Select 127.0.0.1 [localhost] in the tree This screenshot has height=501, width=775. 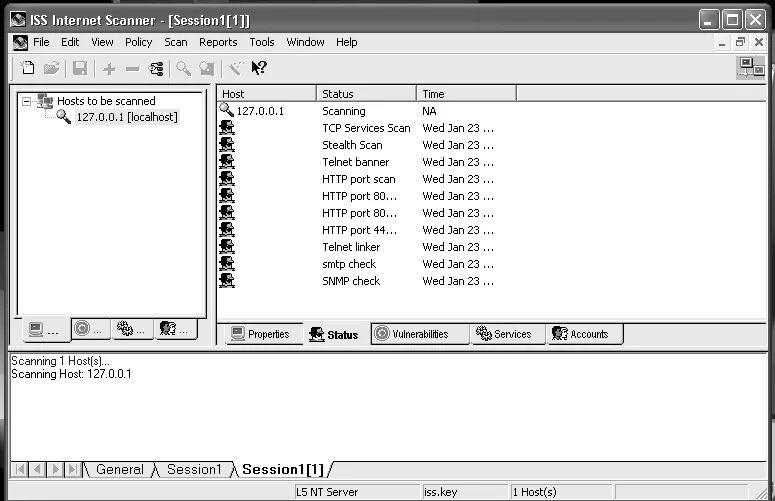[x=127, y=117]
